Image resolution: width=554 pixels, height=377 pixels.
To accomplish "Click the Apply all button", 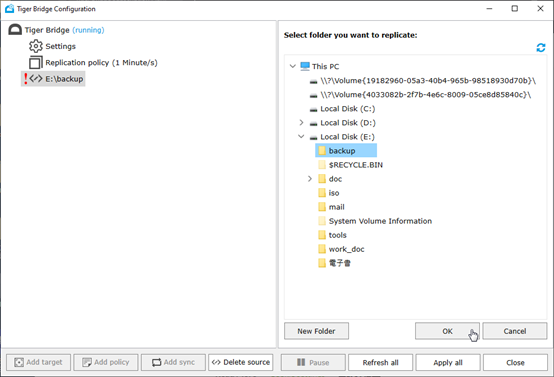I will (448, 363).
